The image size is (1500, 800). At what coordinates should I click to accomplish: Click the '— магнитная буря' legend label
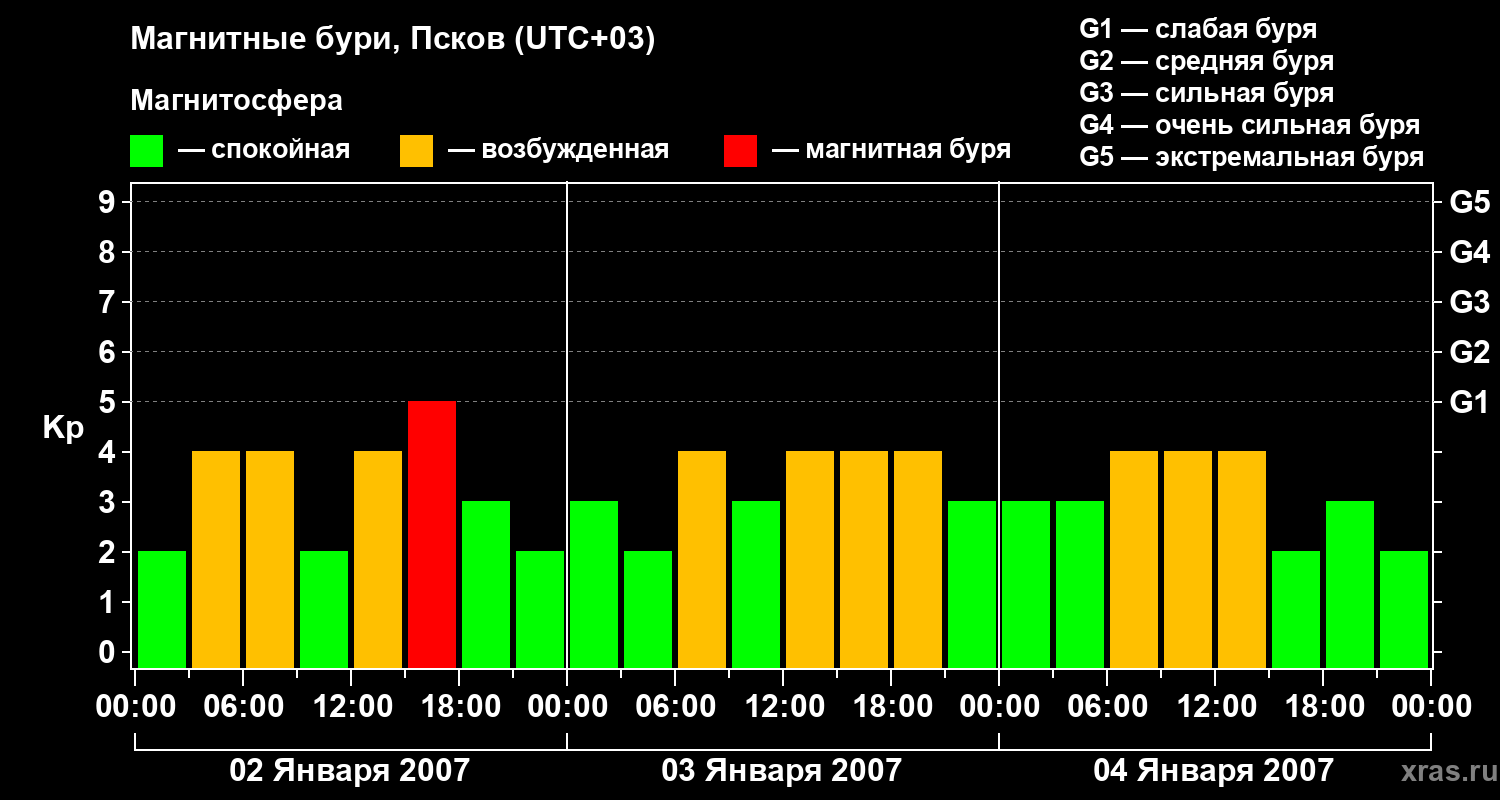(x=891, y=151)
